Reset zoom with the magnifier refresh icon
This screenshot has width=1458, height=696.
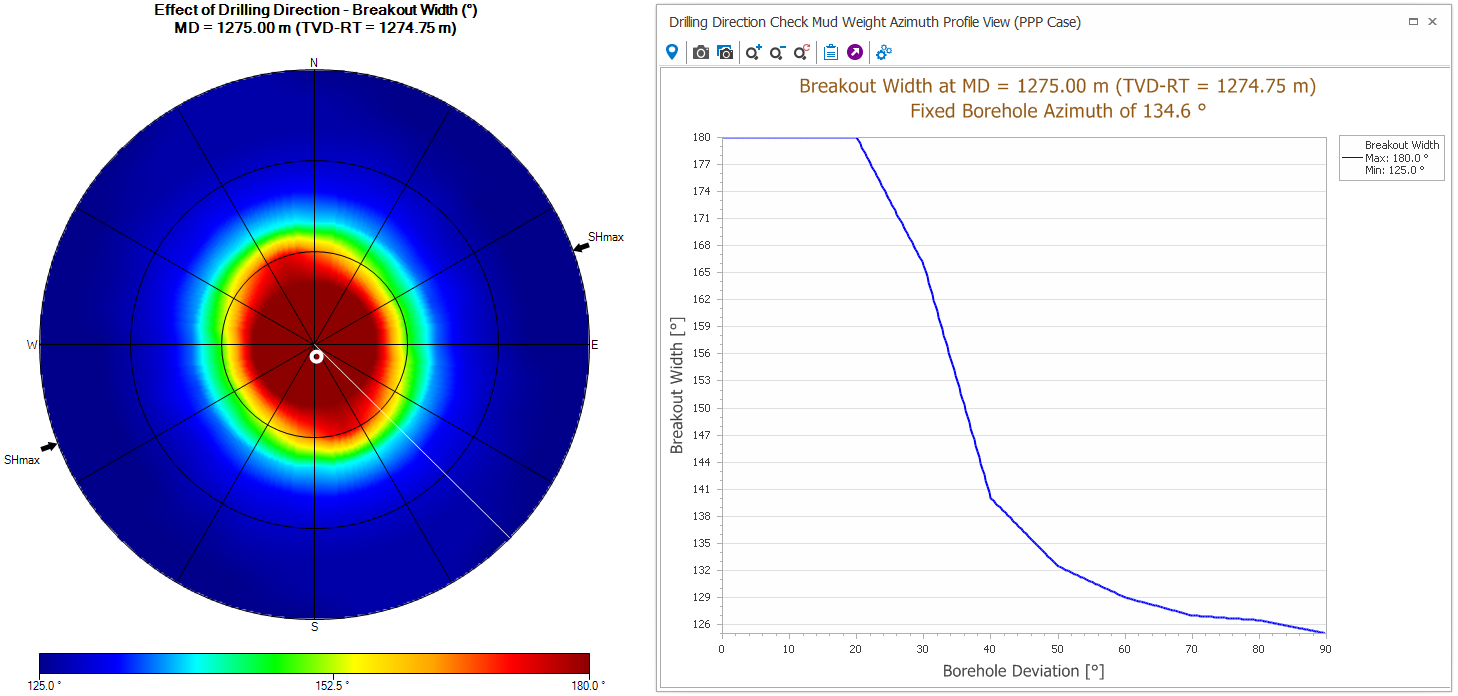click(801, 52)
